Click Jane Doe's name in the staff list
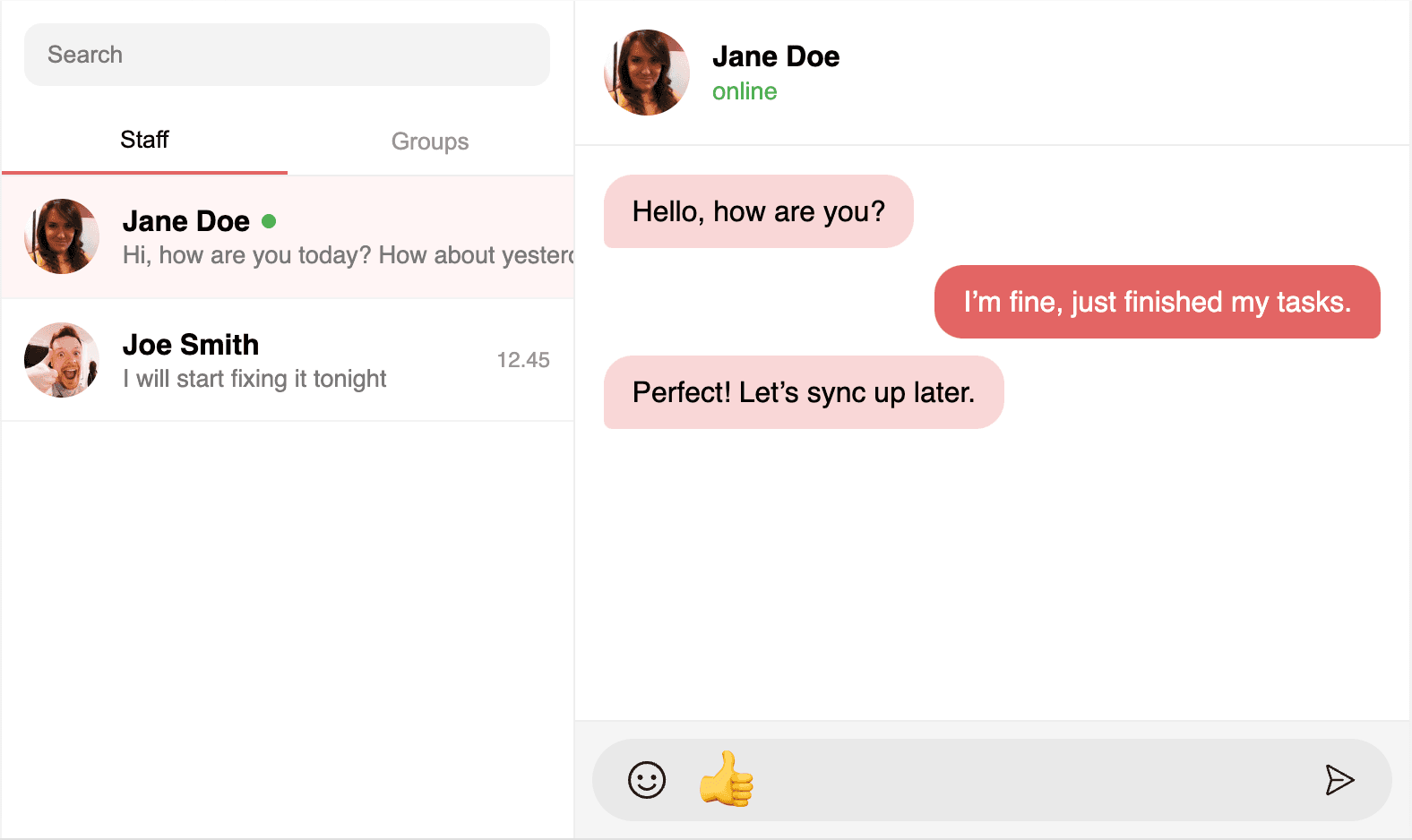The height and width of the screenshot is (840, 1412). pyautogui.click(x=186, y=221)
